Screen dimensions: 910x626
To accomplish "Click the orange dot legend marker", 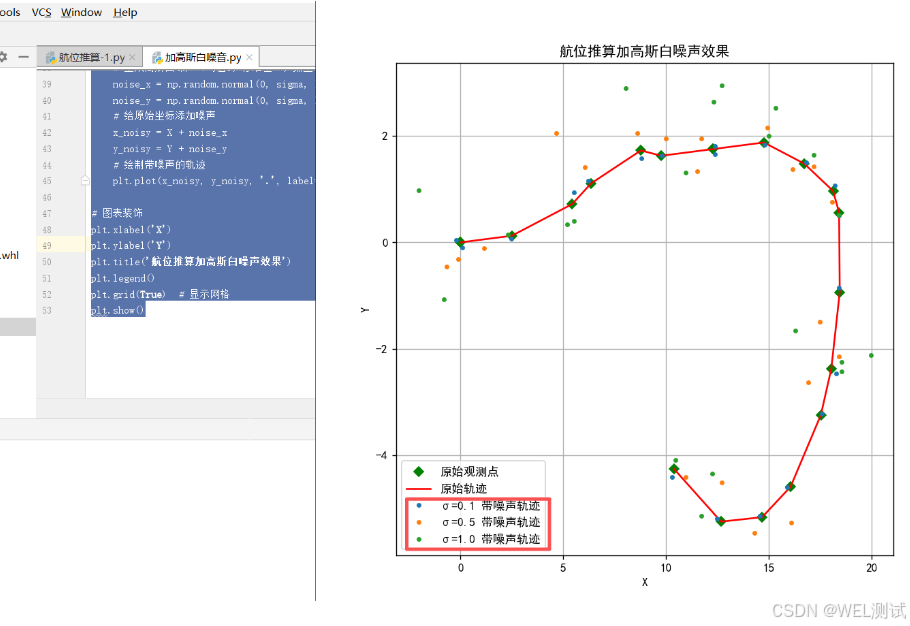I will pyautogui.click(x=419, y=522).
